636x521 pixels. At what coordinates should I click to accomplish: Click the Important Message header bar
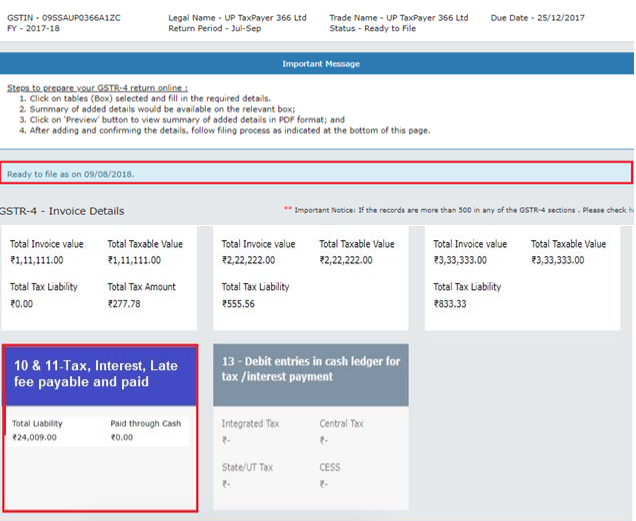coord(320,64)
